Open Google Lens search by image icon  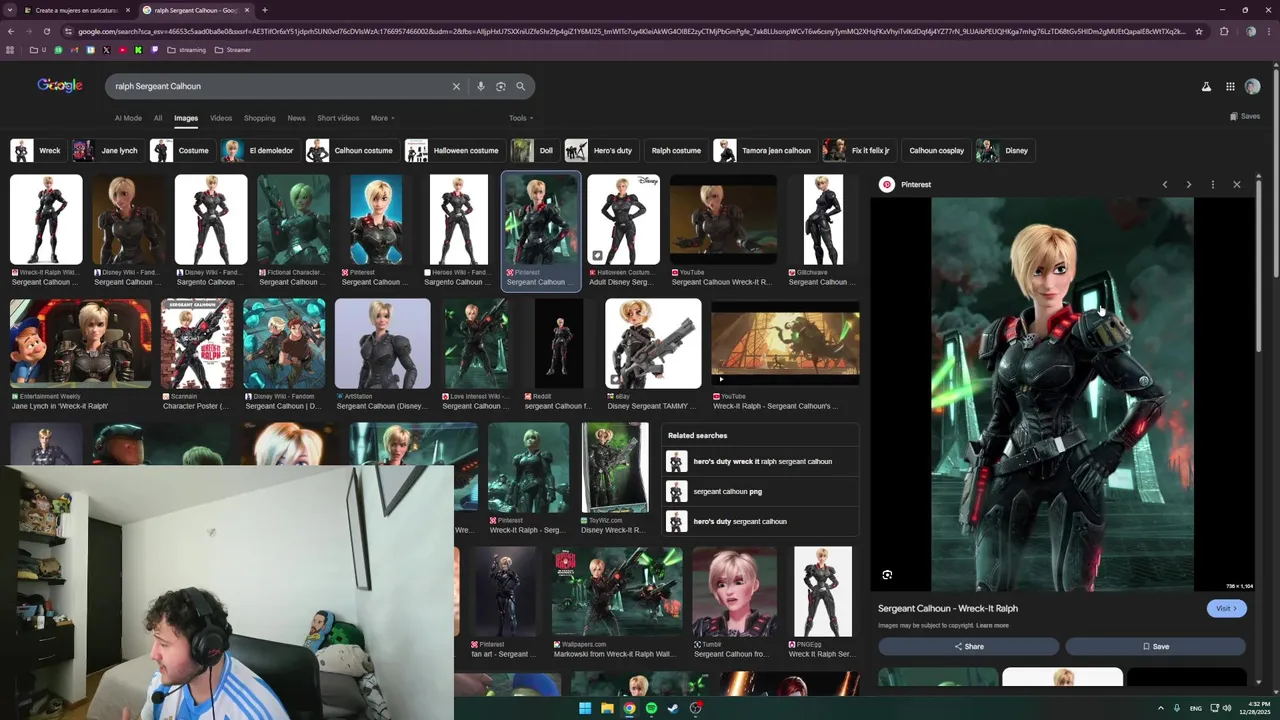click(x=501, y=86)
